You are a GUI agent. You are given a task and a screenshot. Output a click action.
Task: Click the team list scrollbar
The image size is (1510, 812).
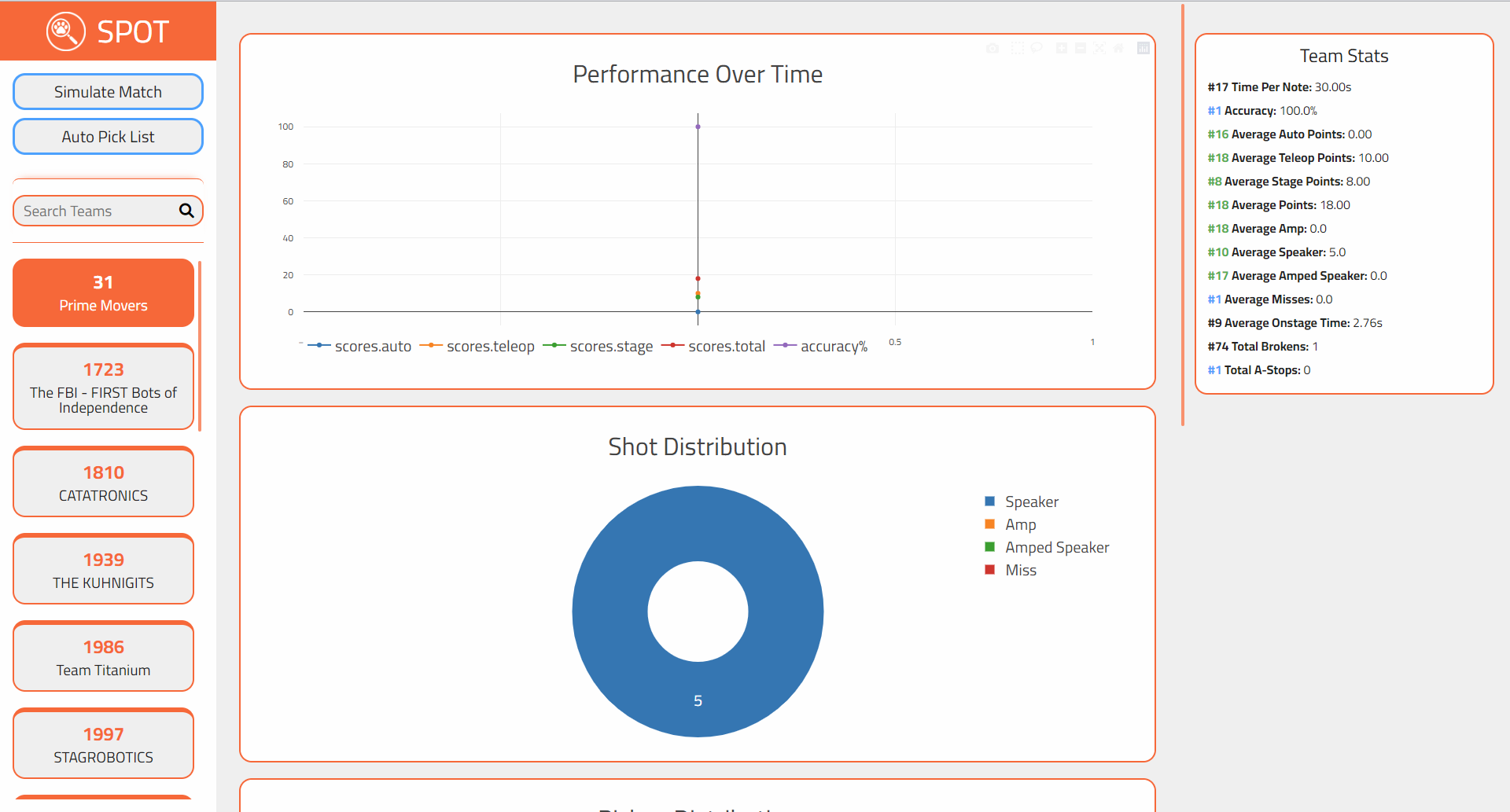[x=200, y=346]
